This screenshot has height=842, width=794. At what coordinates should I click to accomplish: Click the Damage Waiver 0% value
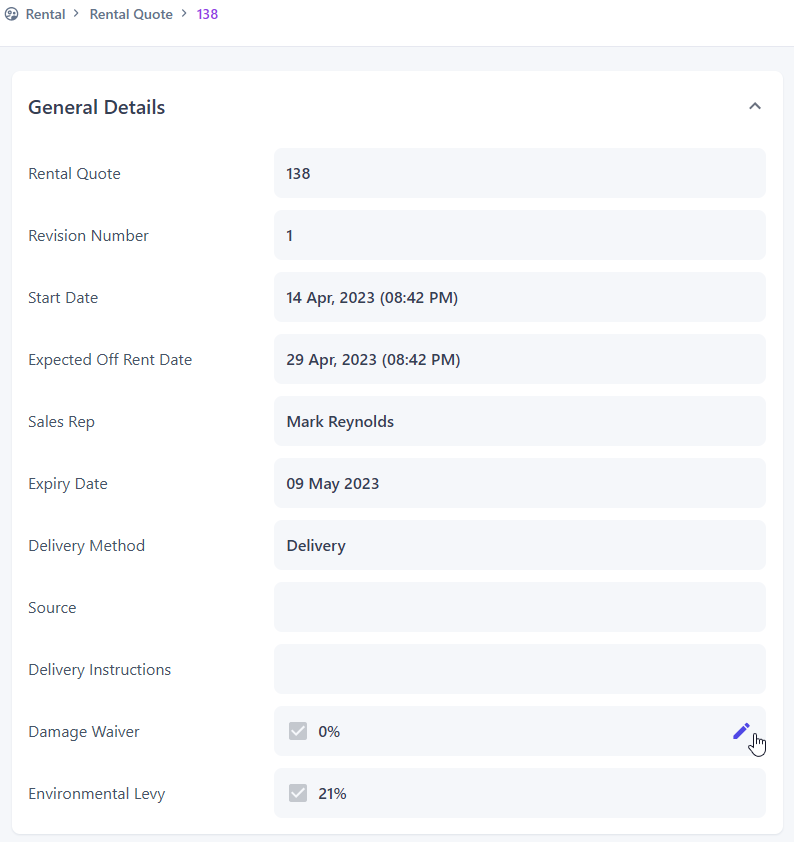click(329, 731)
